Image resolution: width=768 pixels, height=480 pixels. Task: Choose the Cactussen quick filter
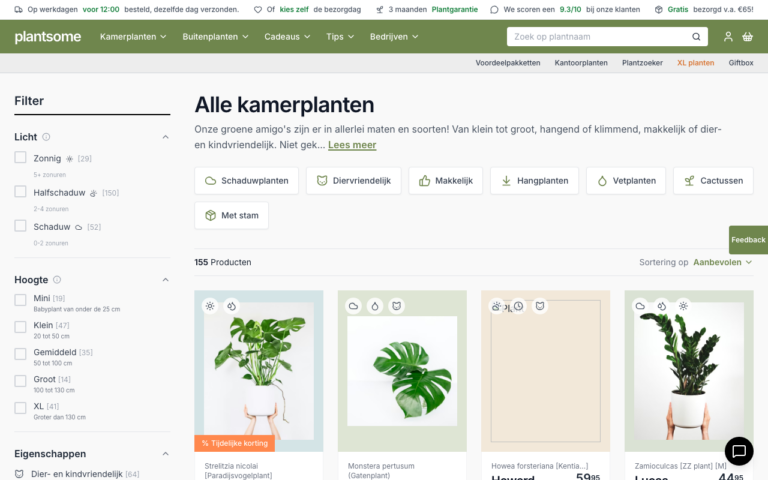coord(713,181)
